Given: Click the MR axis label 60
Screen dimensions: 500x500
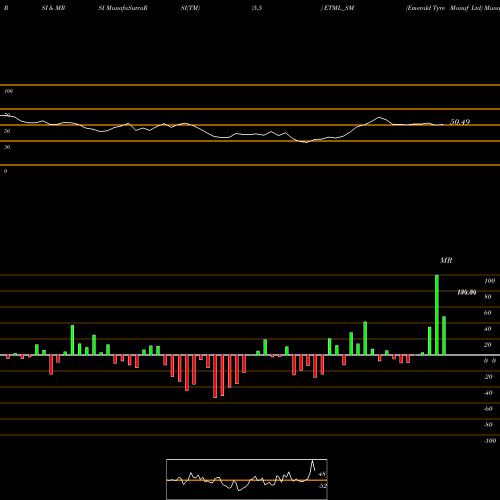Looking at the screenshot, I should [x=488, y=313].
